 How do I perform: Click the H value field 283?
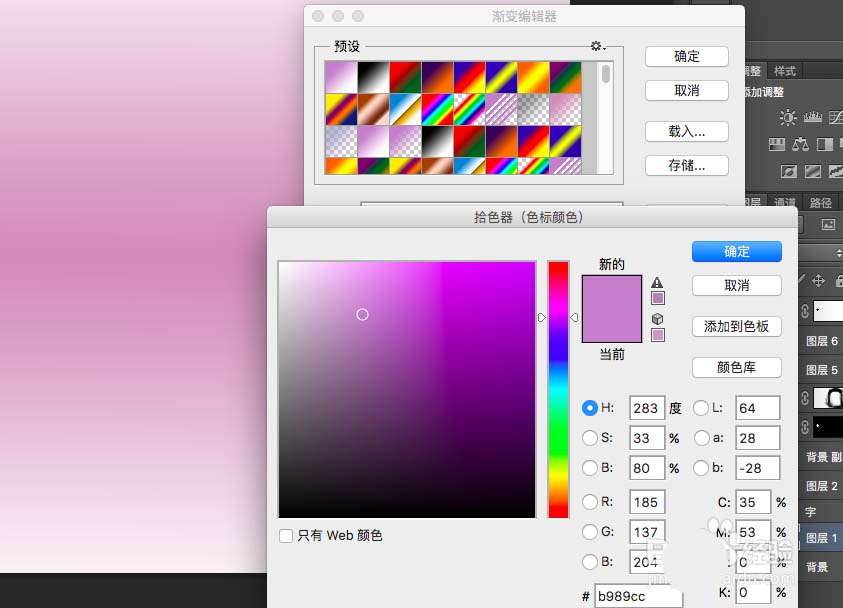(647, 408)
